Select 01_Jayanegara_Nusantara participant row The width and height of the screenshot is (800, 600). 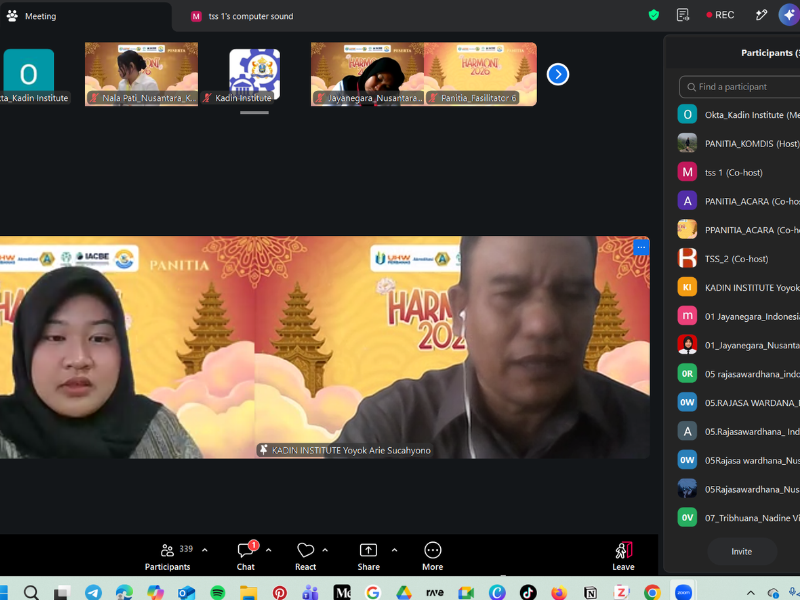(x=738, y=345)
